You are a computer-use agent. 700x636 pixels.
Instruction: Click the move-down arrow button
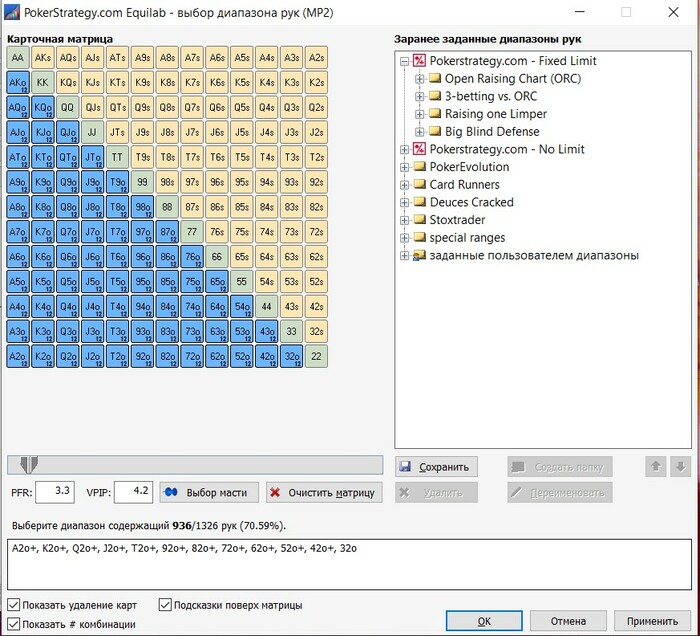(680, 467)
